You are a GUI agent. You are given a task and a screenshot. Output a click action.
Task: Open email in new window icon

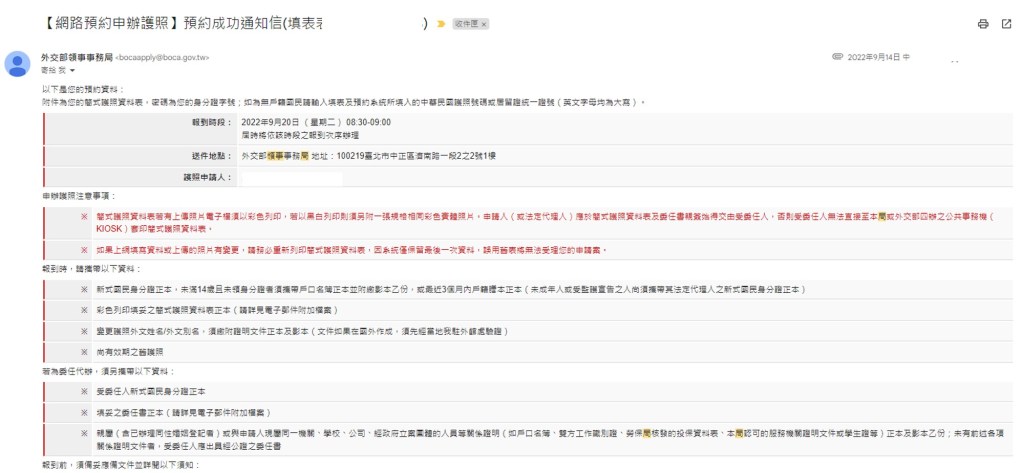pos(1006,24)
